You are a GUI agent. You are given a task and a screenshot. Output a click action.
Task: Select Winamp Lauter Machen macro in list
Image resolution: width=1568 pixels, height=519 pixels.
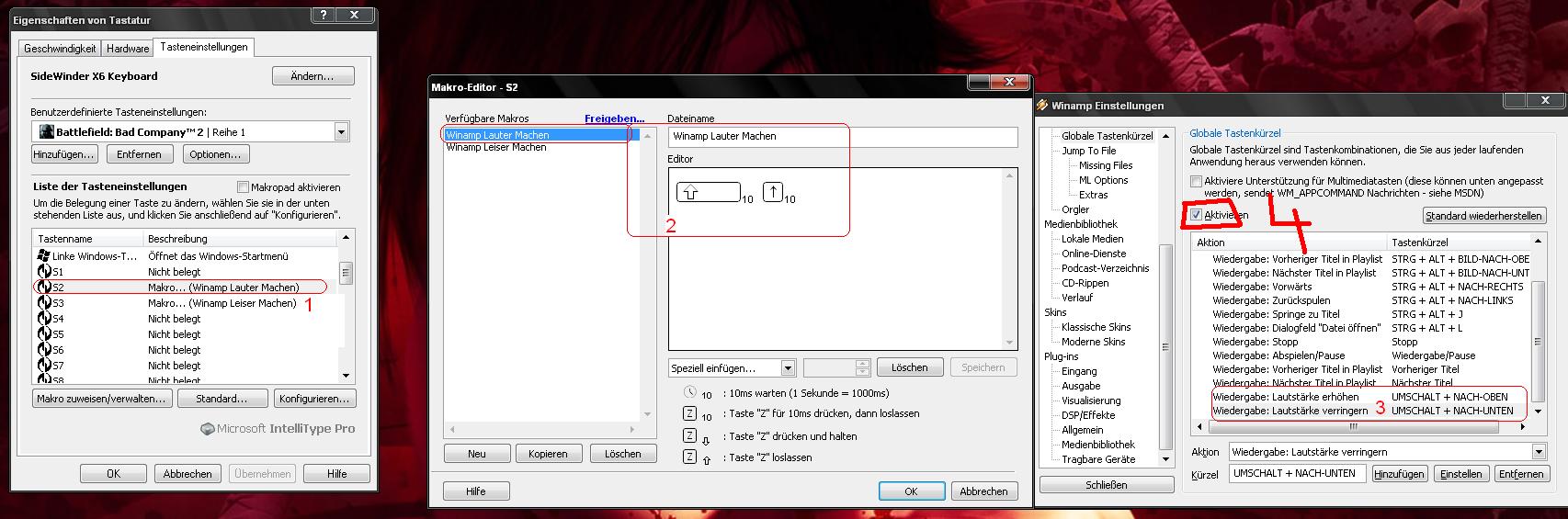(x=541, y=135)
